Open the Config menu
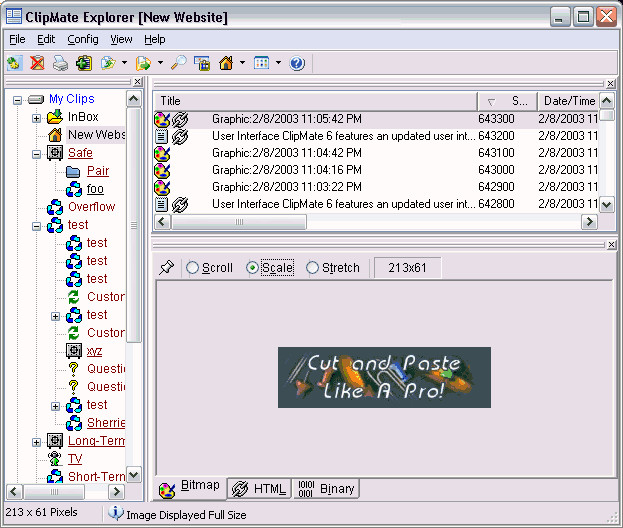The height and width of the screenshot is (528, 623). coord(83,39)
